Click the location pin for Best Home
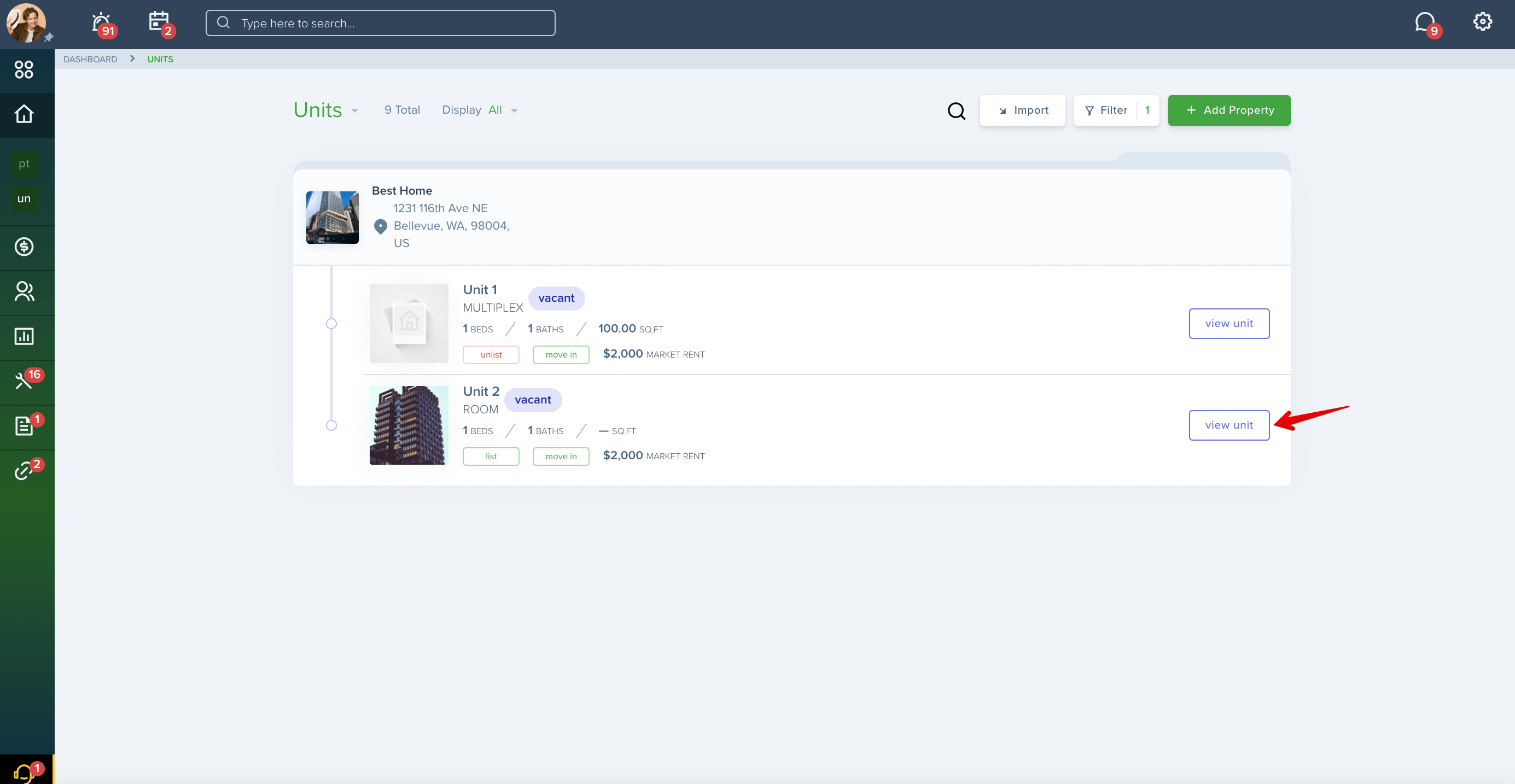Image resolution: width=1515 pixels, height=784 pixels. tap(381, 226)
